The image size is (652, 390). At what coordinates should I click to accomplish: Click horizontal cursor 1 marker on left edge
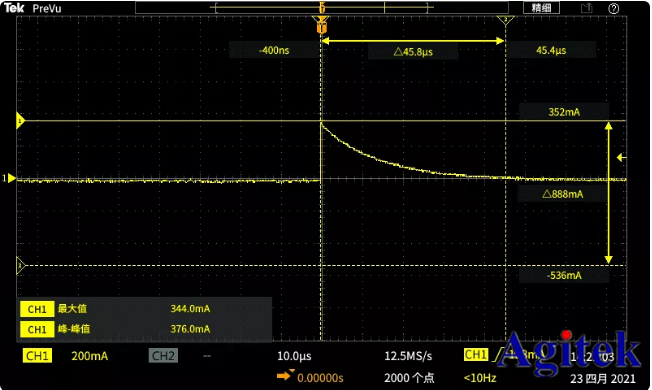point(20,121)
